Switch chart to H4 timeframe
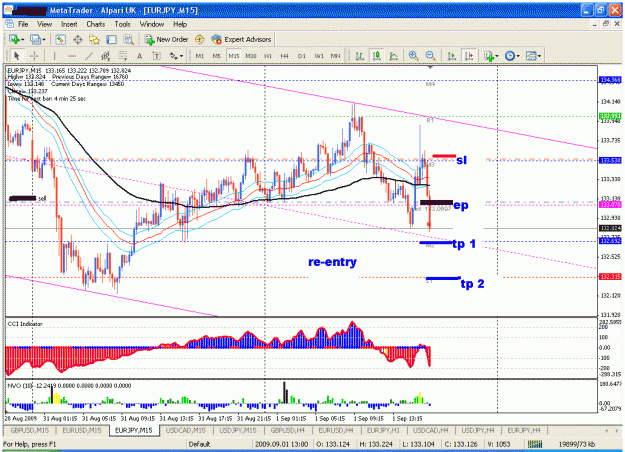 pyautogui.click(x=285, y=56)
